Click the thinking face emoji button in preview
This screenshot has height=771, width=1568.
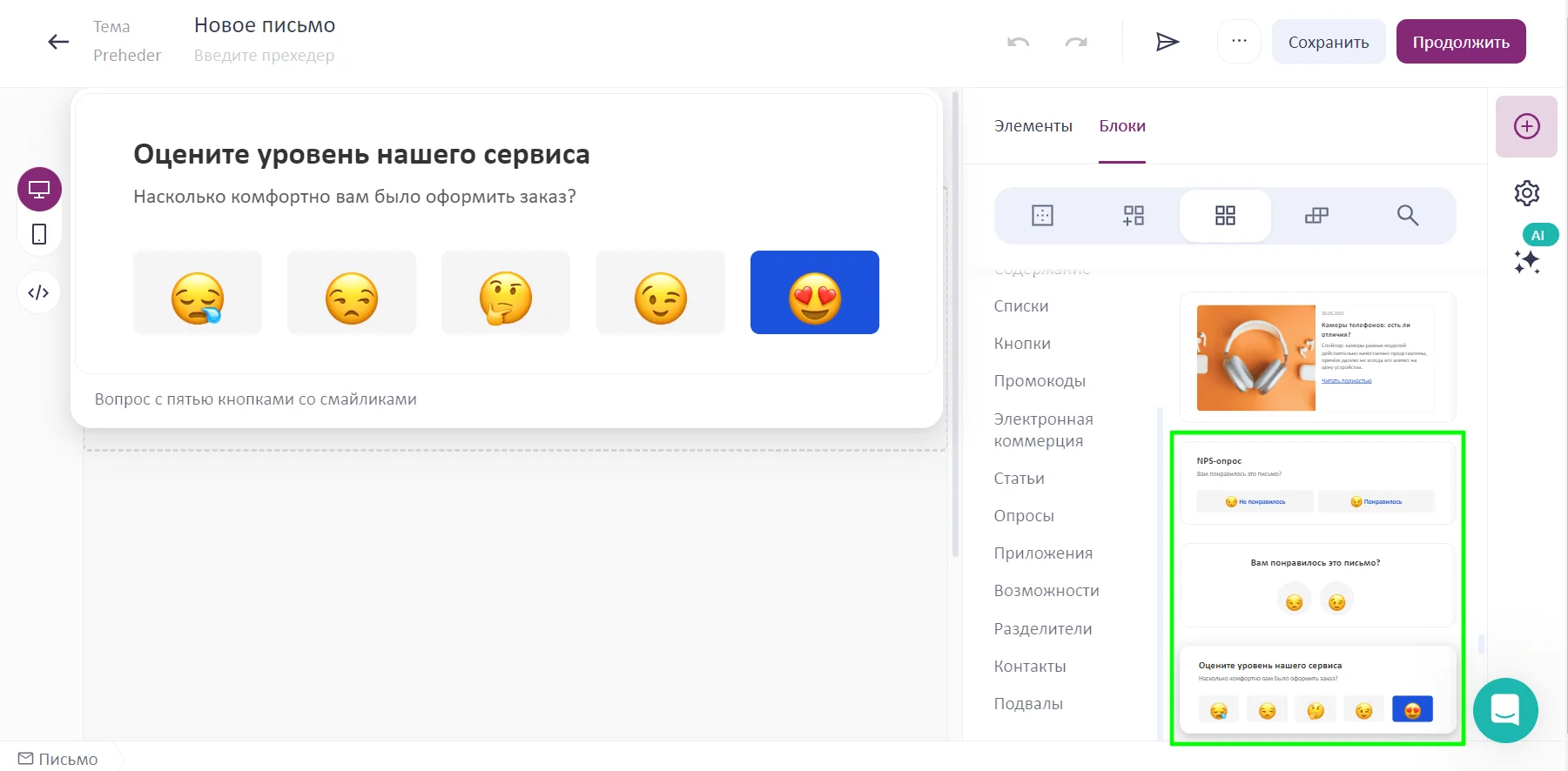pos(506,292)
